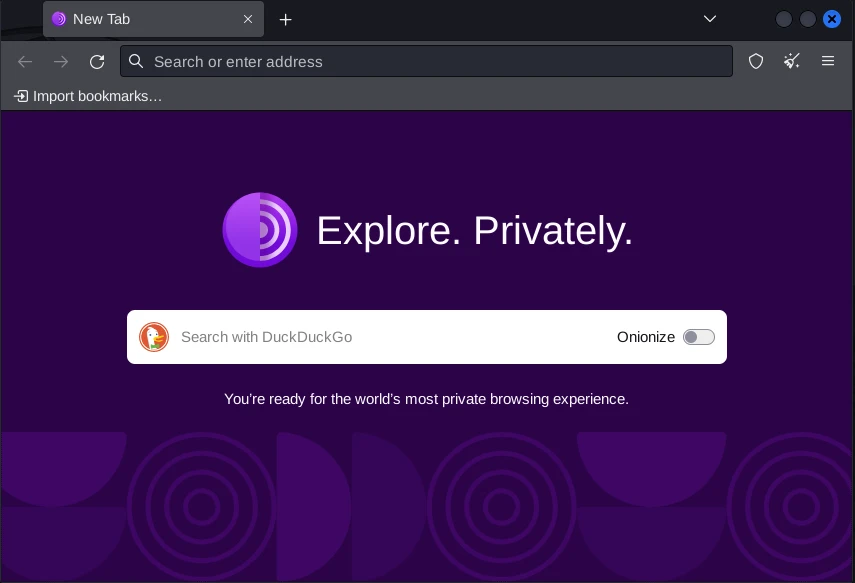Enable the Onionize toggle switch
This screenshot has height=583, width=855.
pyautogui.click(x=698, y=337)
